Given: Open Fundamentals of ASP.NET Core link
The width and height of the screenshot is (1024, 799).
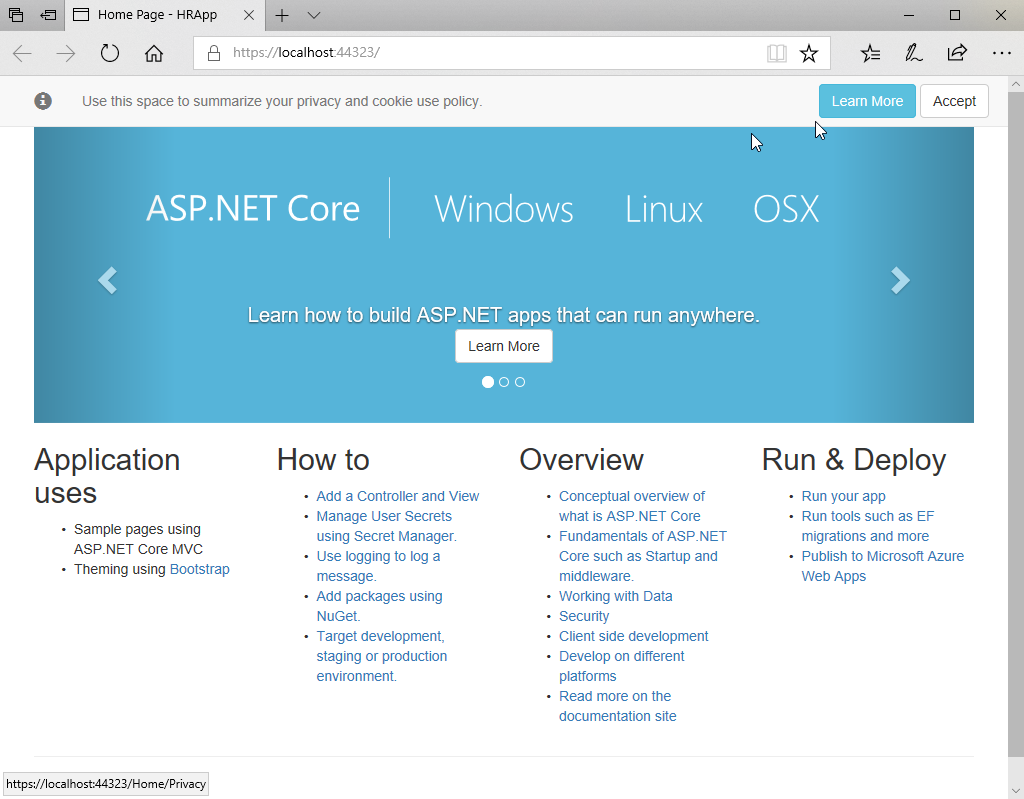Looking at the screenshot, I should [x=643, y=556].
